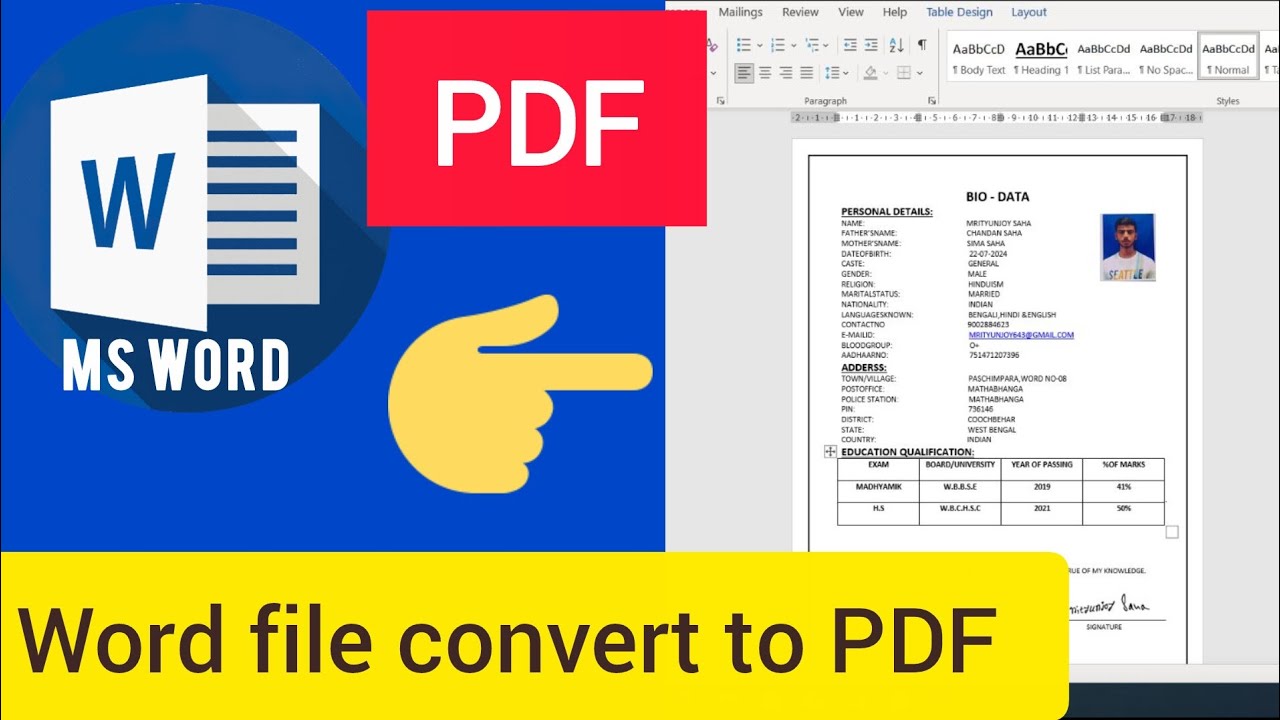Open the Help tab
Screen dimensions: 1280x720
(x=895, y=12)
